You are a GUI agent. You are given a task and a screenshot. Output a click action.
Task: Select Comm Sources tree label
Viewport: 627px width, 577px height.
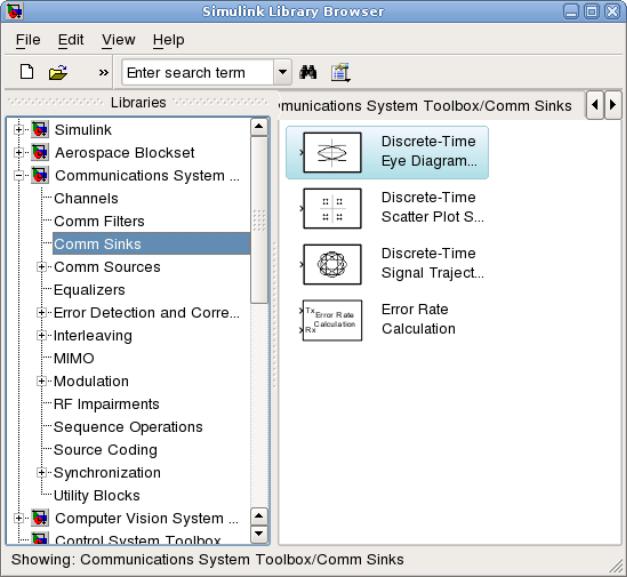pyautogui.click(x=107, y=267)
